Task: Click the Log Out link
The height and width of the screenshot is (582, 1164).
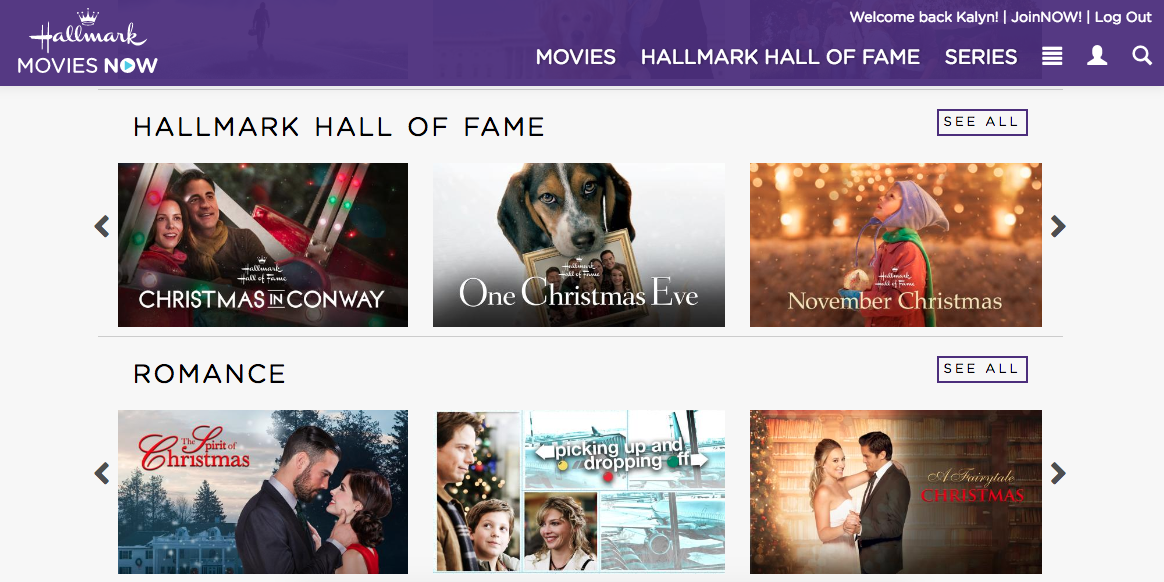Action: click(1123, 17)
